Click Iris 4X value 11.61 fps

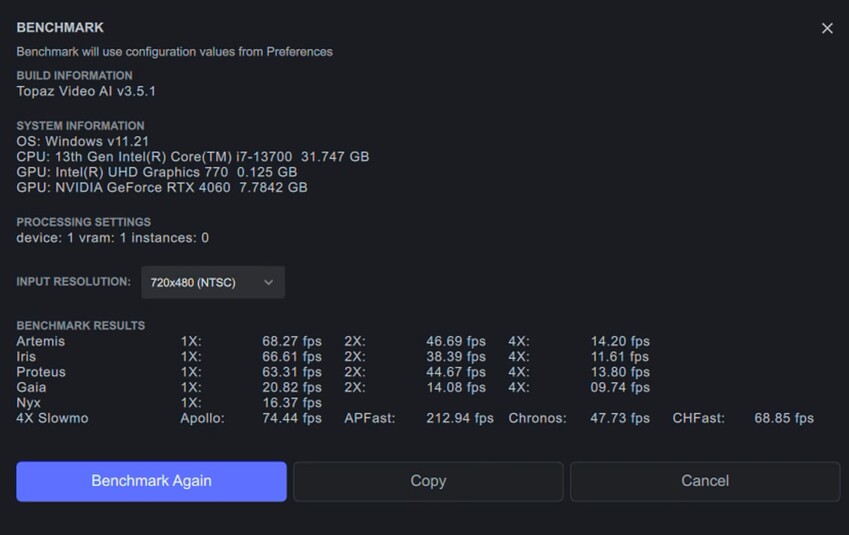(620, 356)
